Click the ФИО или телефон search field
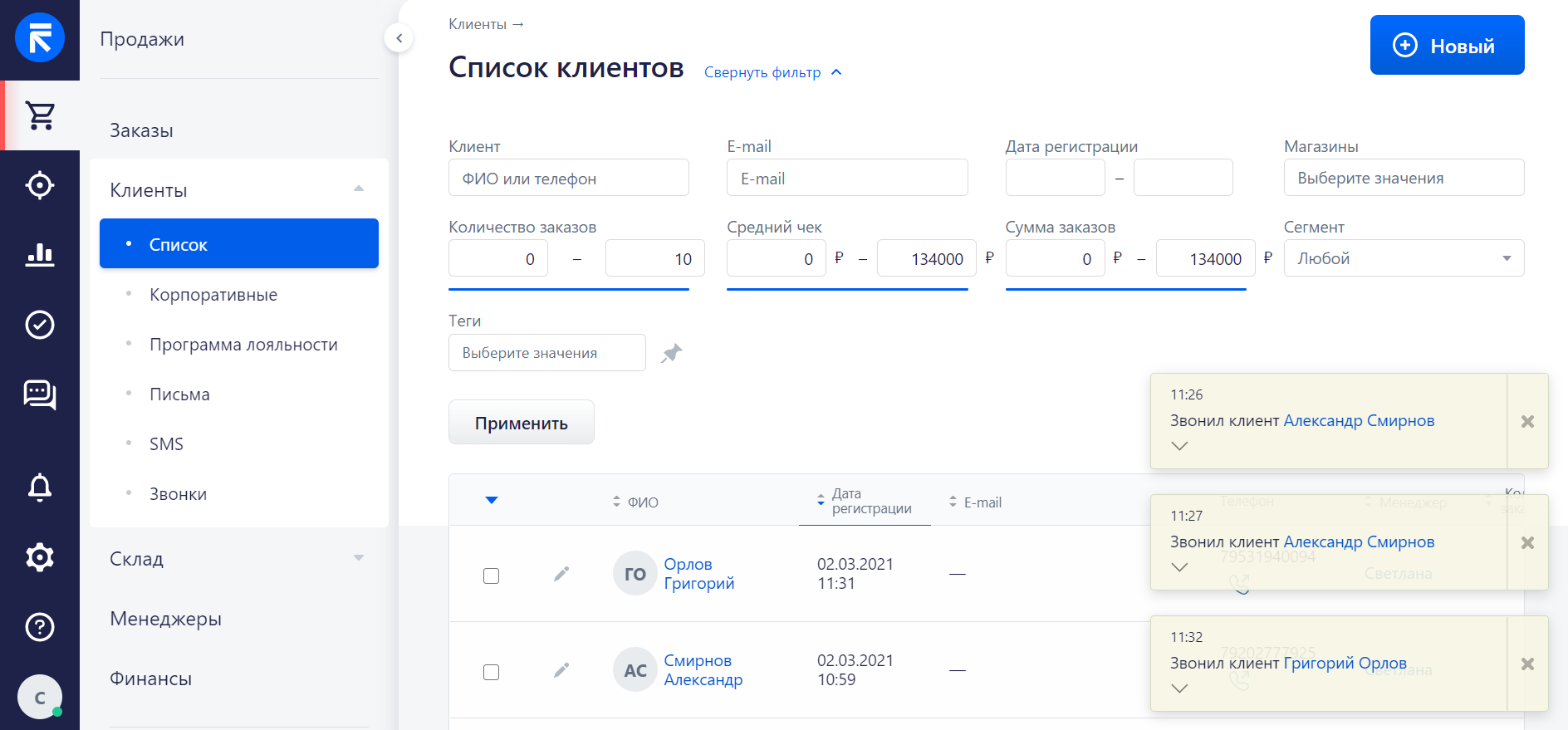 click(568, 179)
